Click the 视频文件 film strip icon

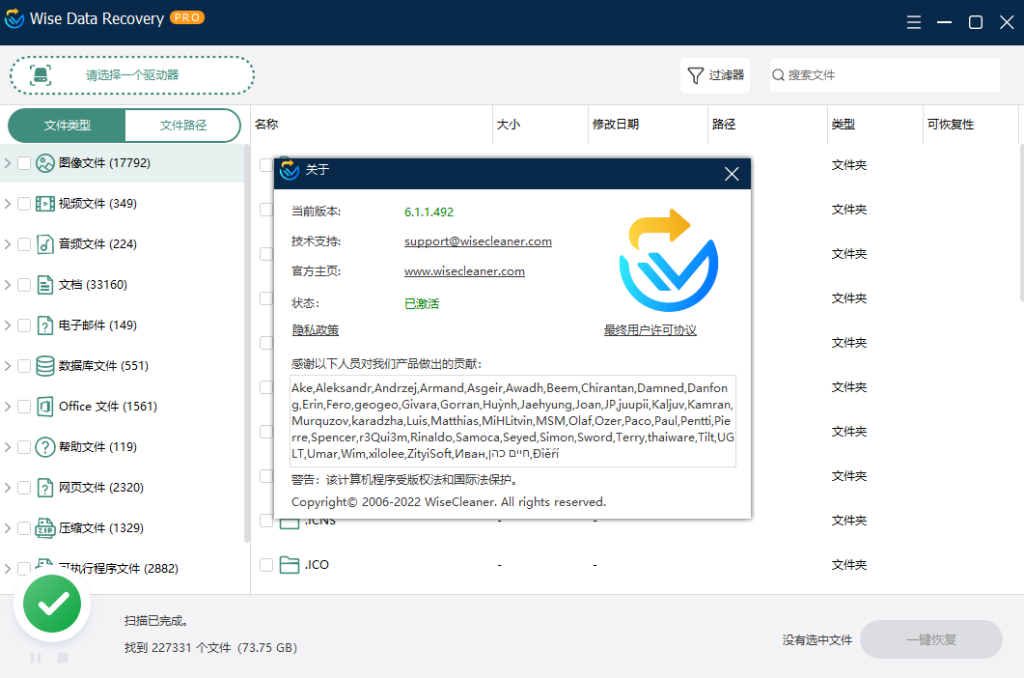(45, 204)
